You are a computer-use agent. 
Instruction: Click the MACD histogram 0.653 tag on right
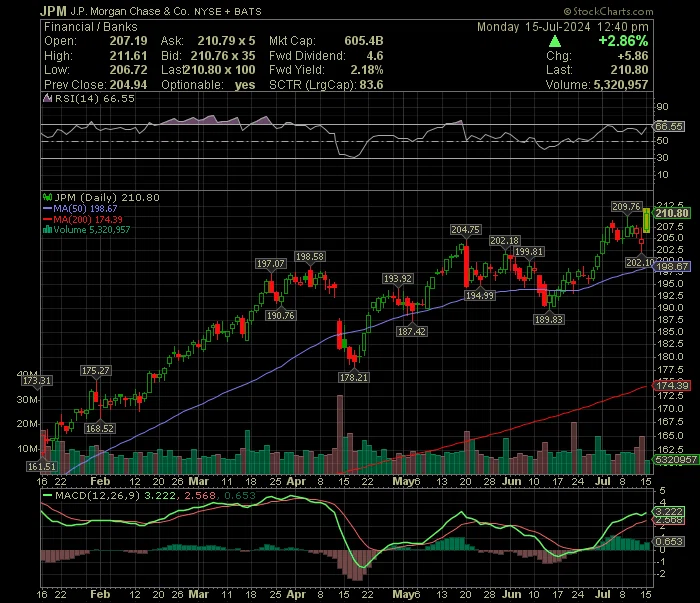tap(668, 541)
